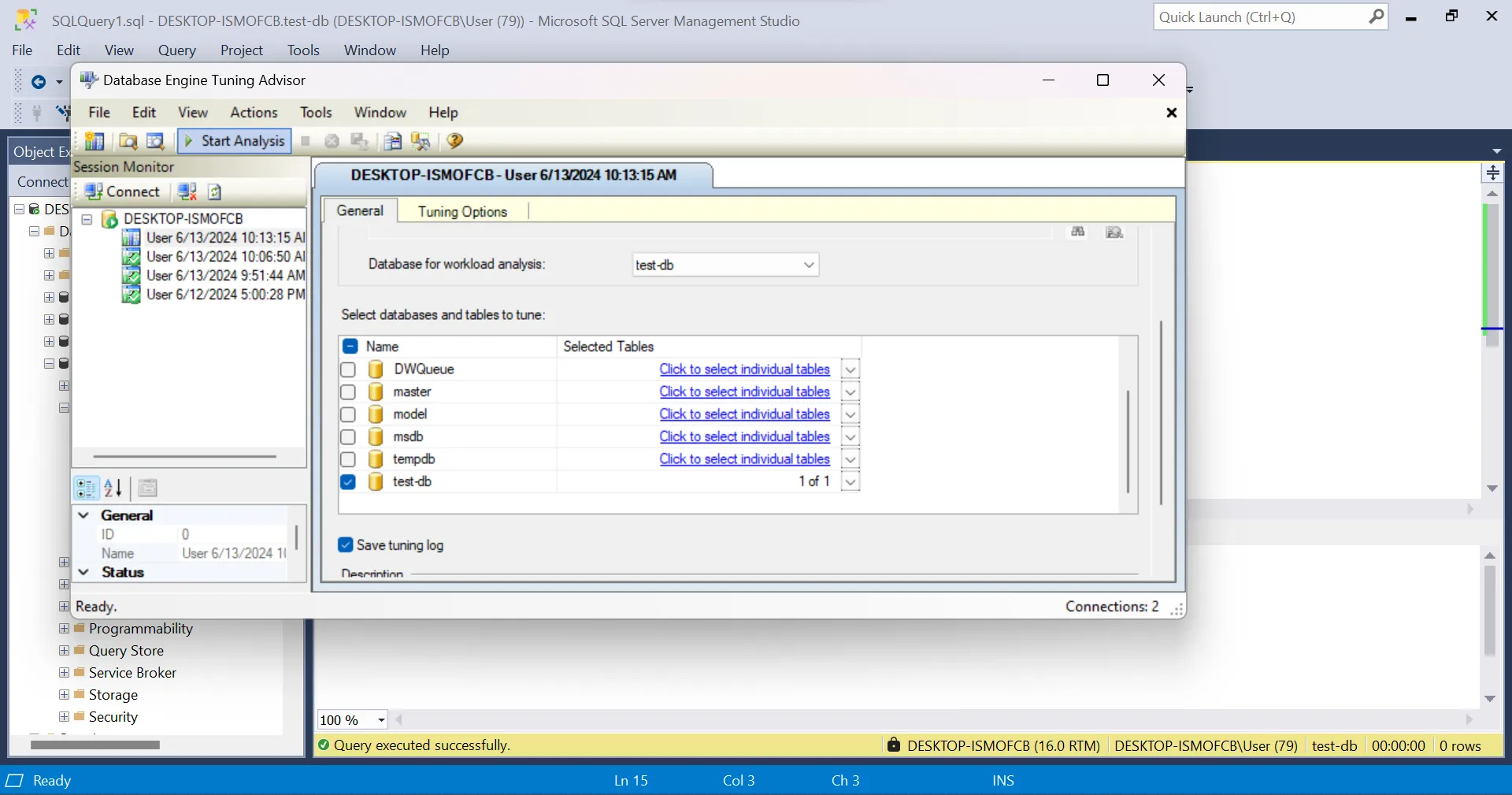Image resolution: width=1512 pixels, height=795 pixels.
Task: Collapse the DESKTOP-ISMOFCB tree node in Session Monitor
Action: coord(87,219)
